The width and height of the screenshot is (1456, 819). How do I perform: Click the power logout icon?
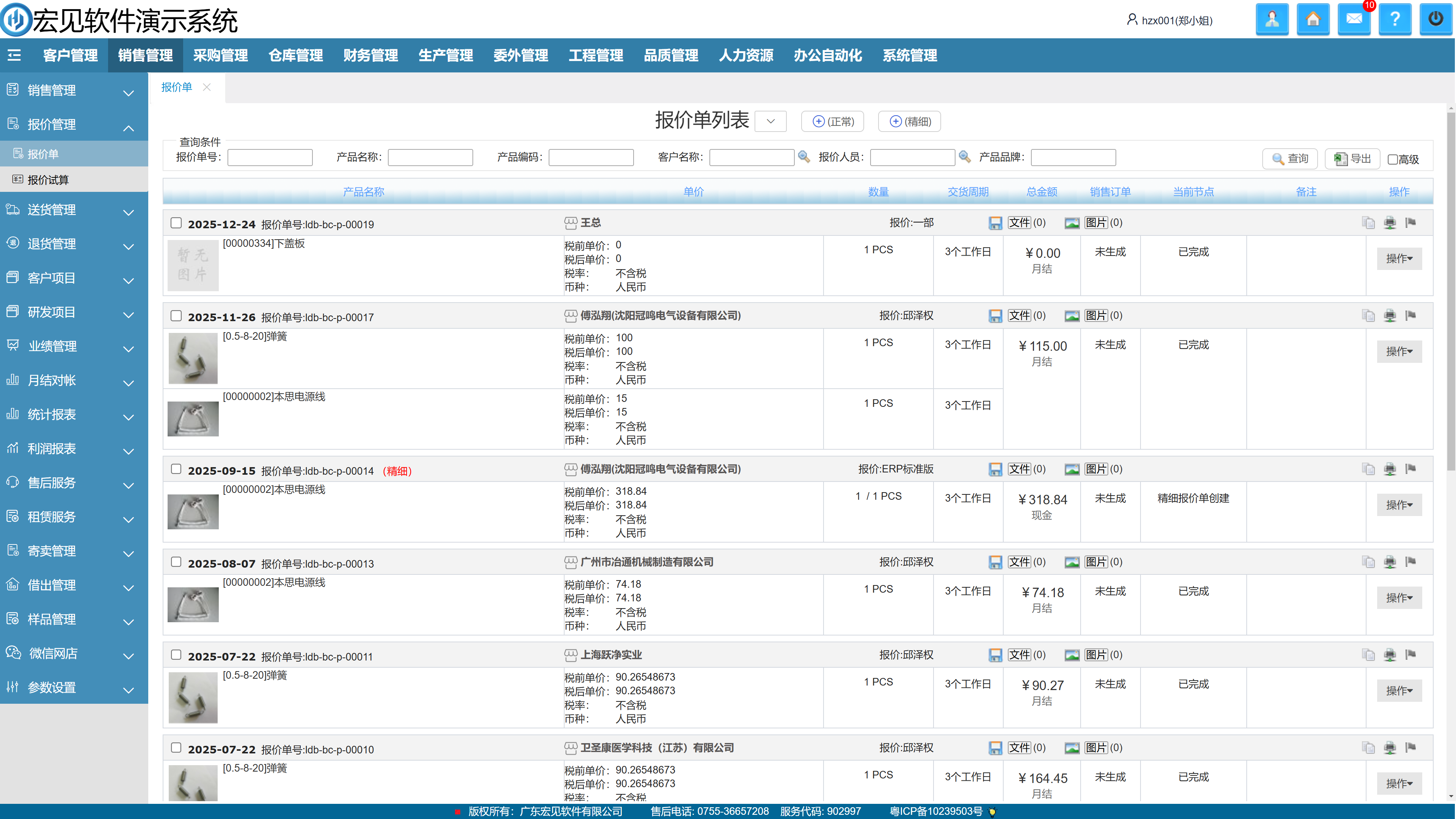tap(1436, 20)
